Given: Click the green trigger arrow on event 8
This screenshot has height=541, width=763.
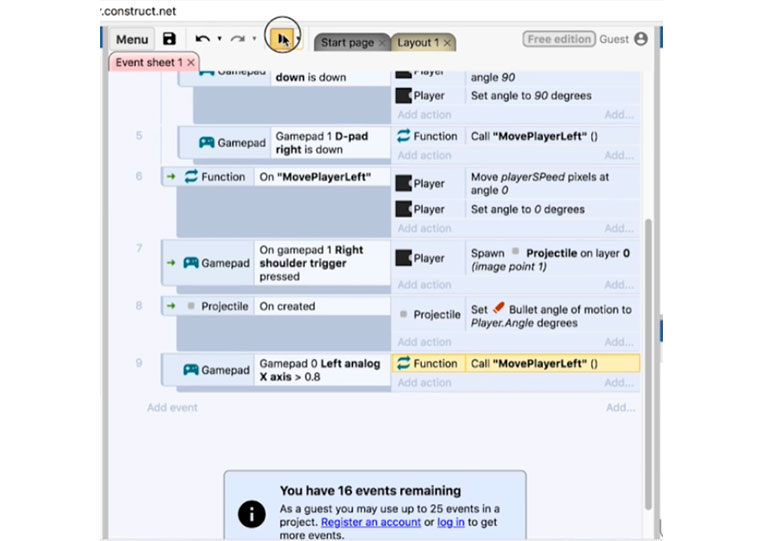Looking at the screenshot, I should click(171, 306).
